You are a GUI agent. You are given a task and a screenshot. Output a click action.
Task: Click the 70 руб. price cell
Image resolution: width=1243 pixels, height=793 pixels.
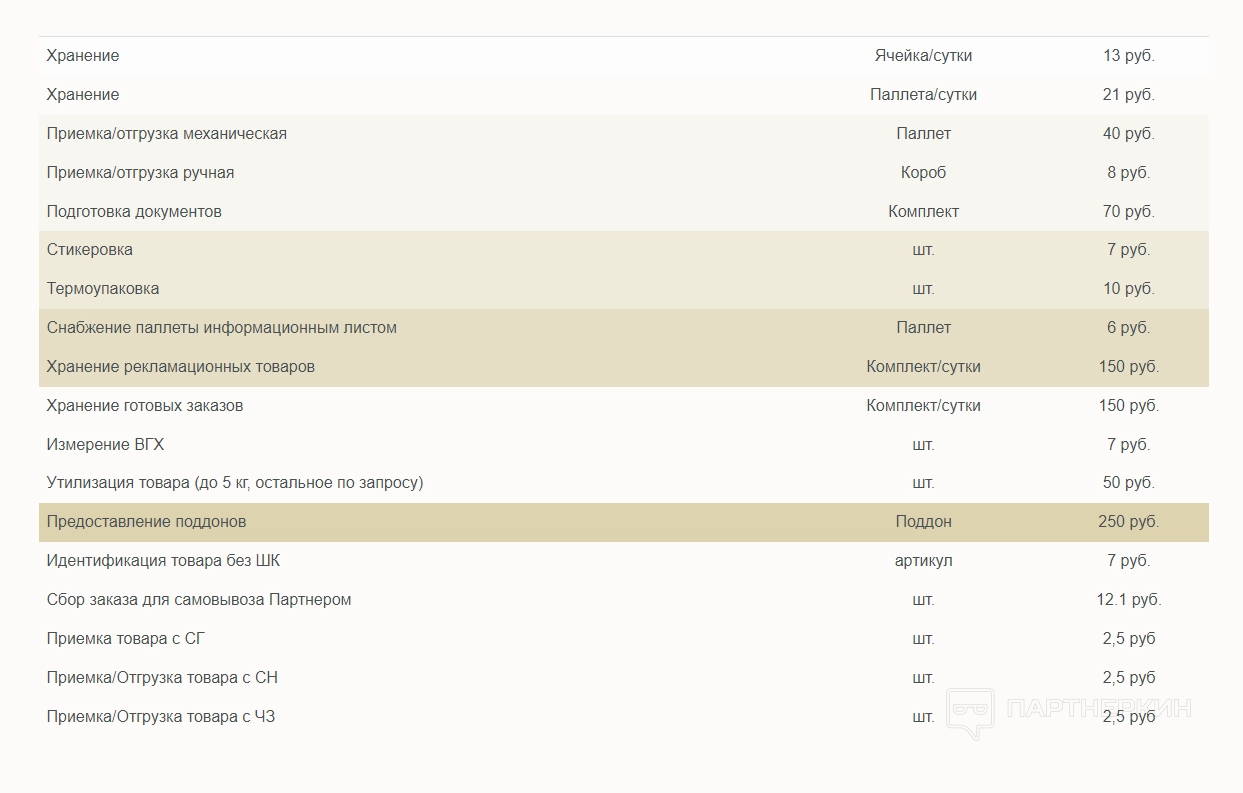tap(1128, 212)
